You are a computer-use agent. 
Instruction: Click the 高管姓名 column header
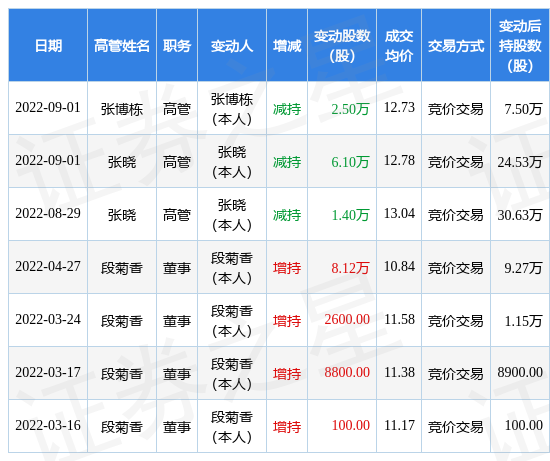pyautogui.click(x=122, y=46)
